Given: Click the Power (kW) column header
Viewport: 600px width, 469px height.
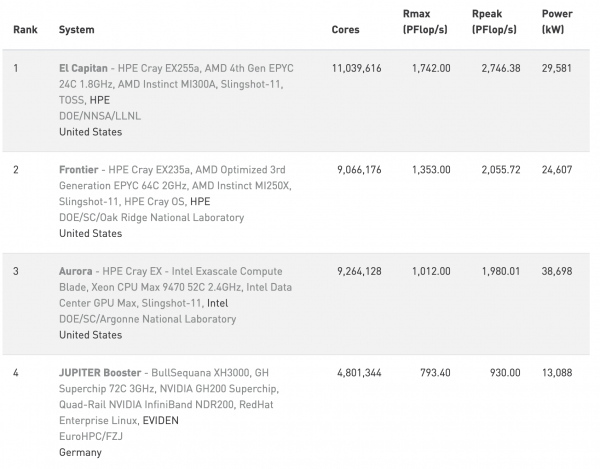Looking at the screenshot, I should 557,22.
